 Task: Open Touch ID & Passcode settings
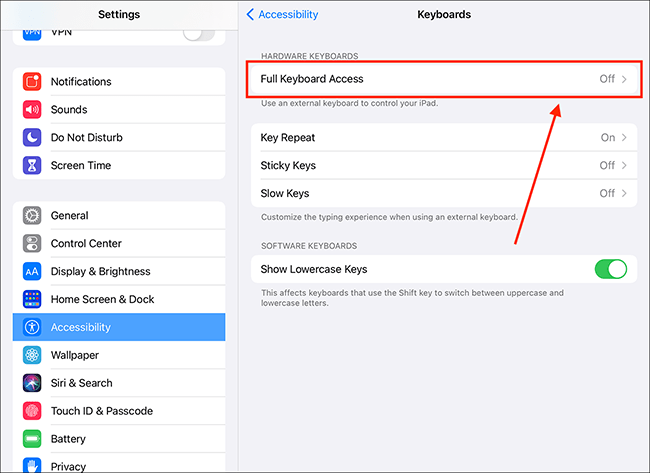[x=119, y=411]
